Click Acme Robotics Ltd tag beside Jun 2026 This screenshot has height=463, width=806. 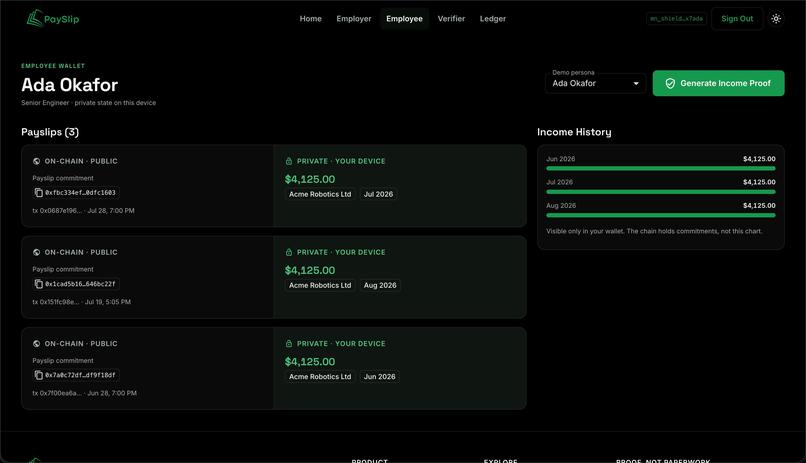(x=320, y=377)
